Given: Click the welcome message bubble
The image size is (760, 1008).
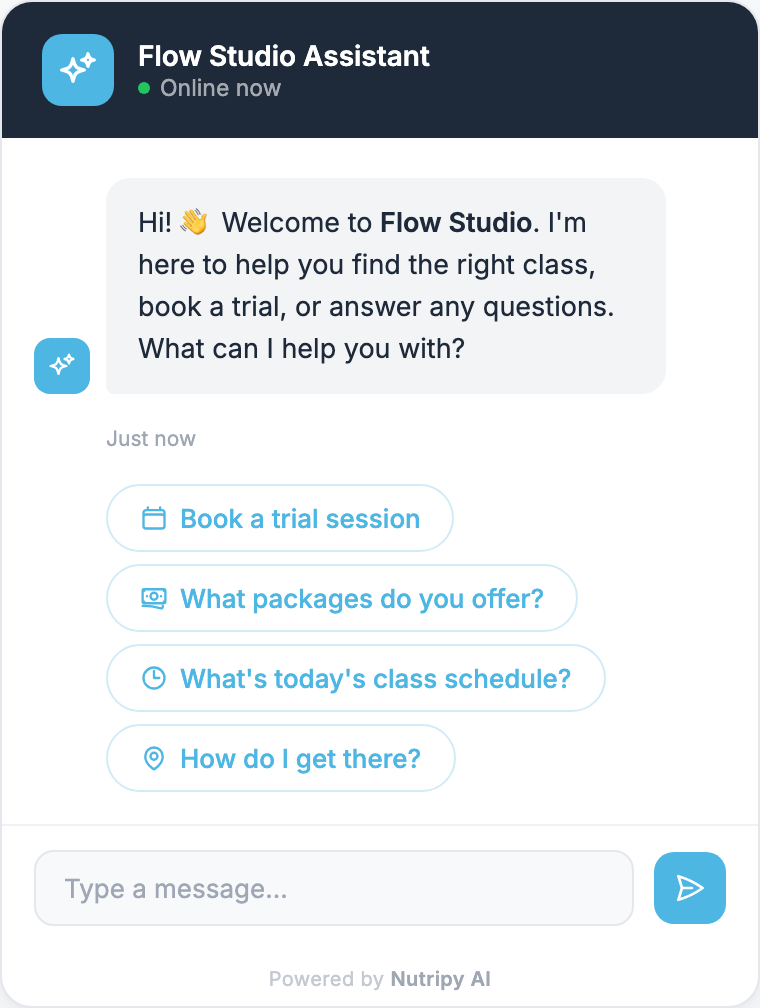Looking at the screenshot, I should [x=386, y=285].
